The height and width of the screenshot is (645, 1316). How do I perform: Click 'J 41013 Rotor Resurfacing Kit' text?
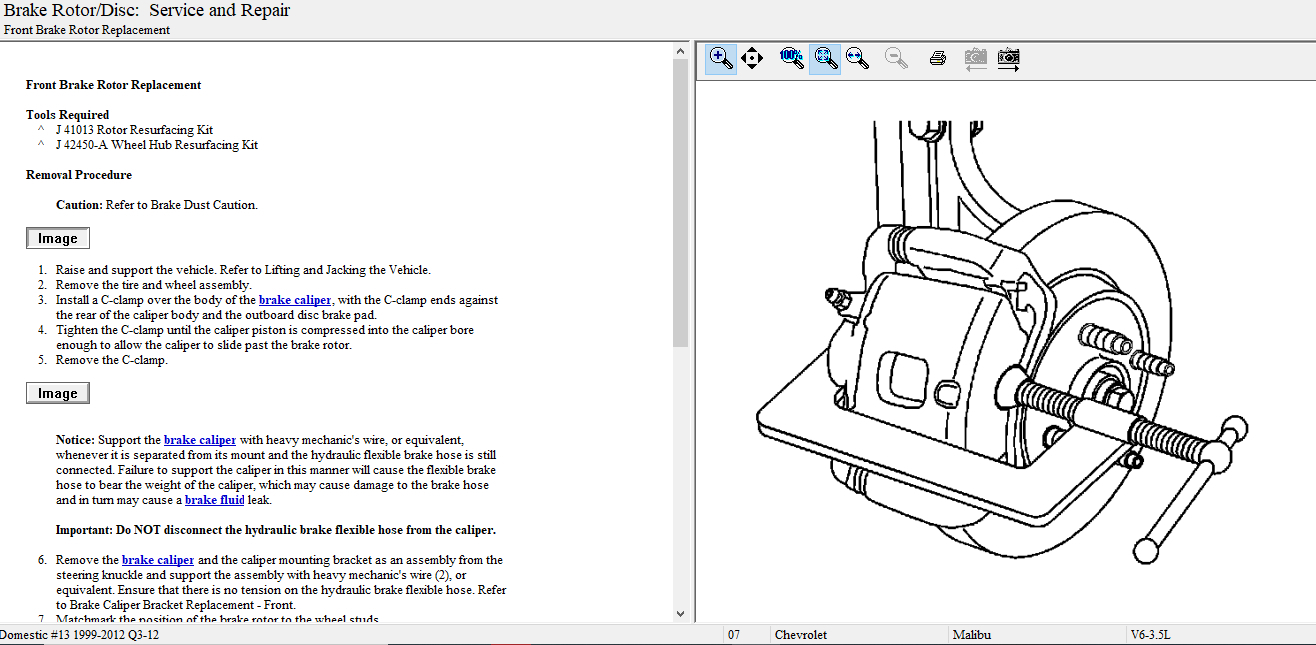point(134,130)
